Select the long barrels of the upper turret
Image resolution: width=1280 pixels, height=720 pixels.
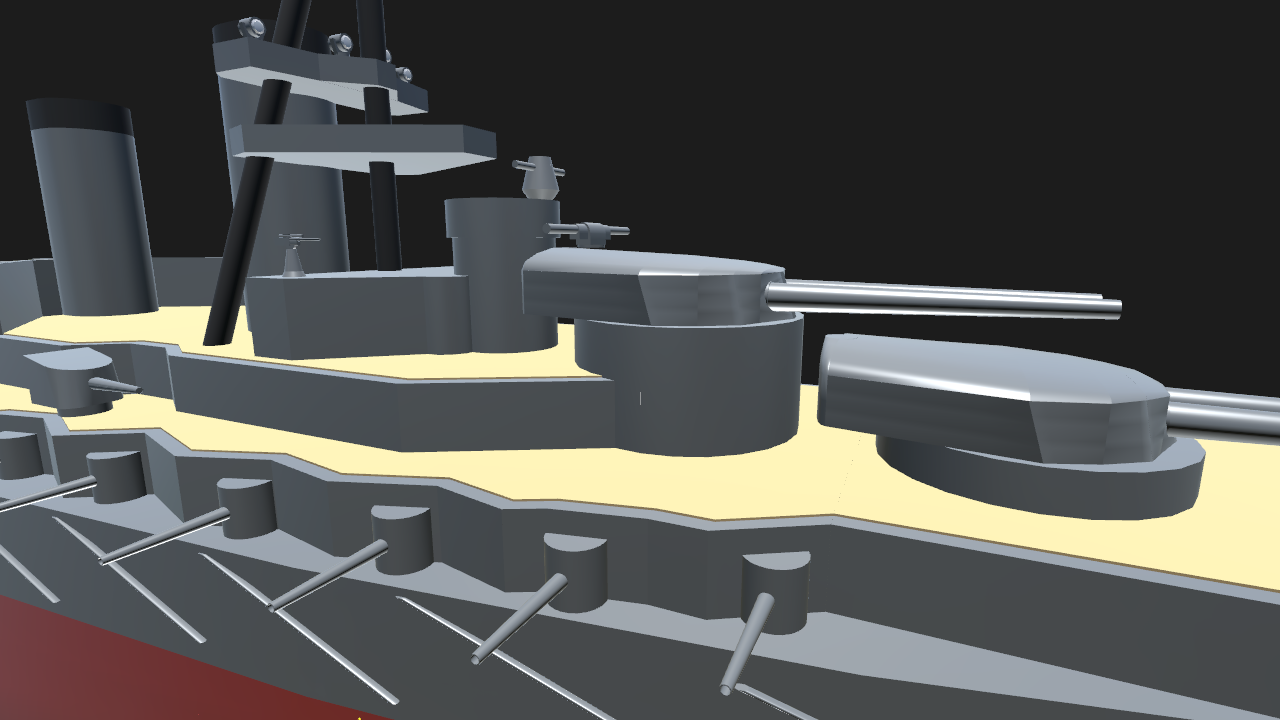click(x=943, y=299)
